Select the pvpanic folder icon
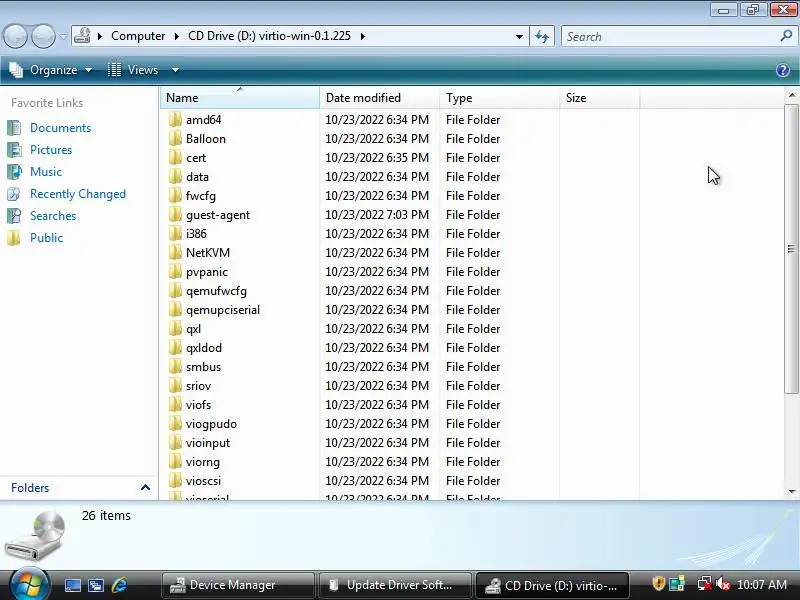The image size is (800, 600). click(175, 271)
